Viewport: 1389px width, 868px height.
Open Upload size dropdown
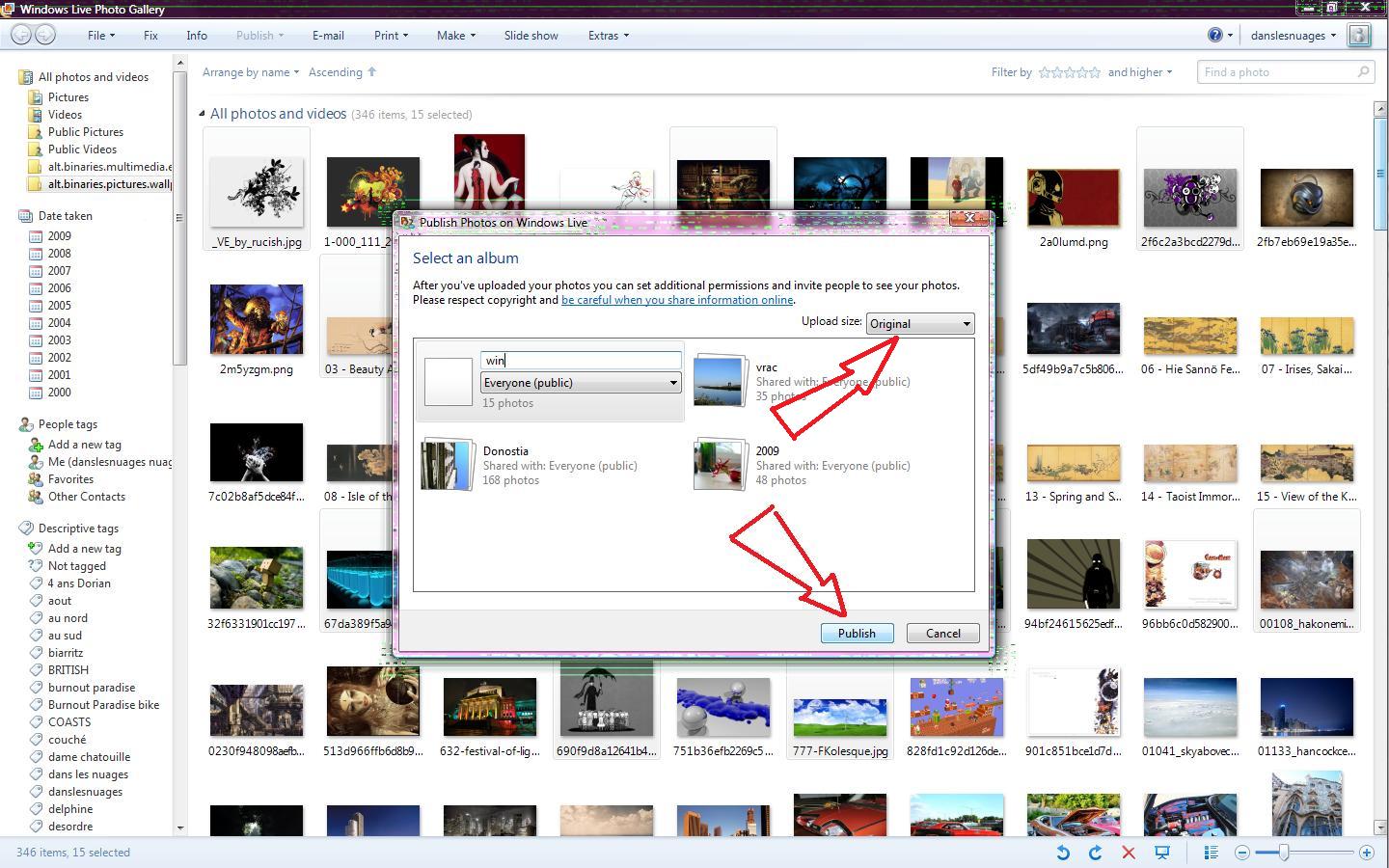(920, 323)
